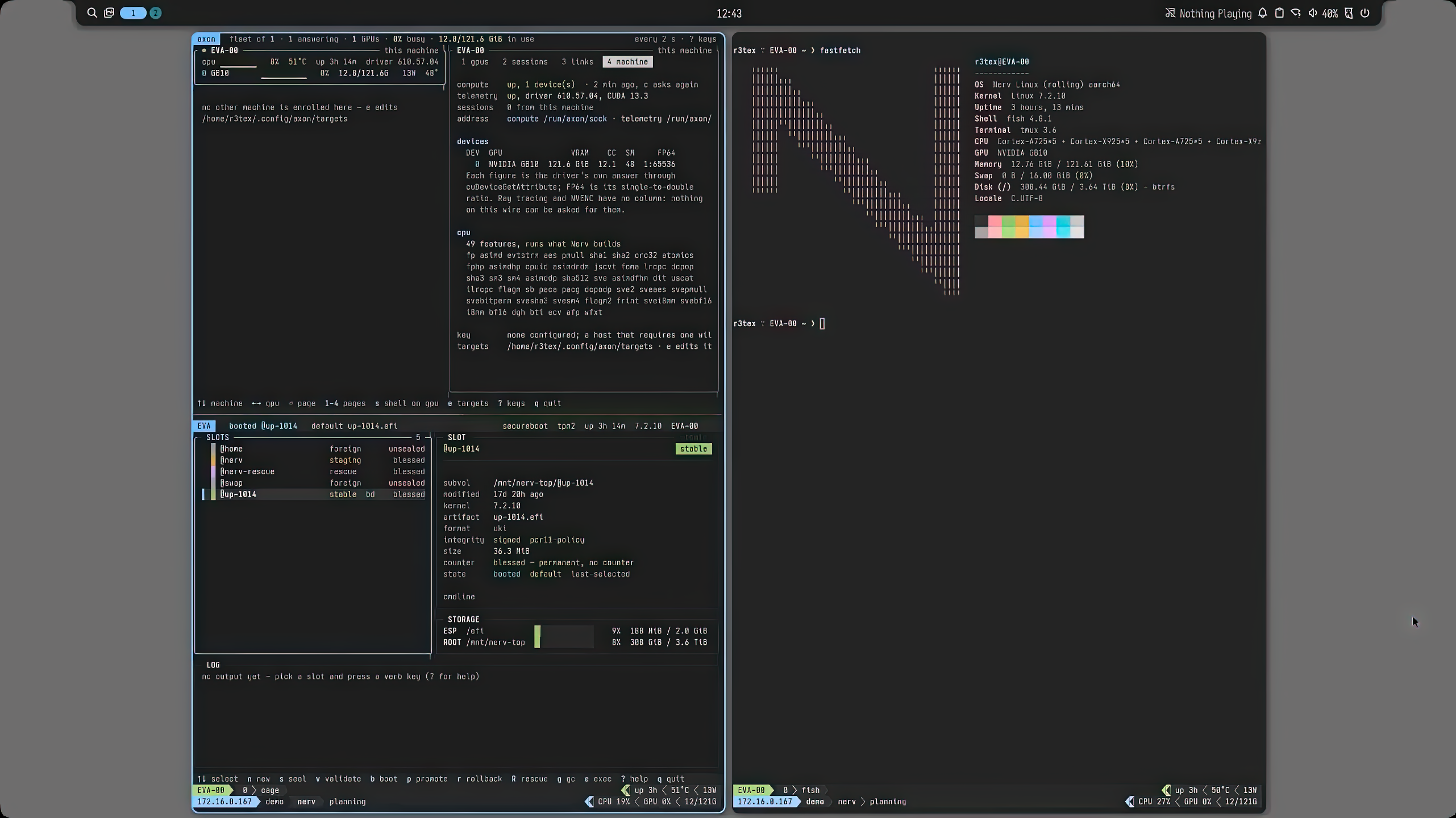Switch to the 3 links page tab
Image resolution: width=1456 pixels, height=818 pixels.
point(577,62)
